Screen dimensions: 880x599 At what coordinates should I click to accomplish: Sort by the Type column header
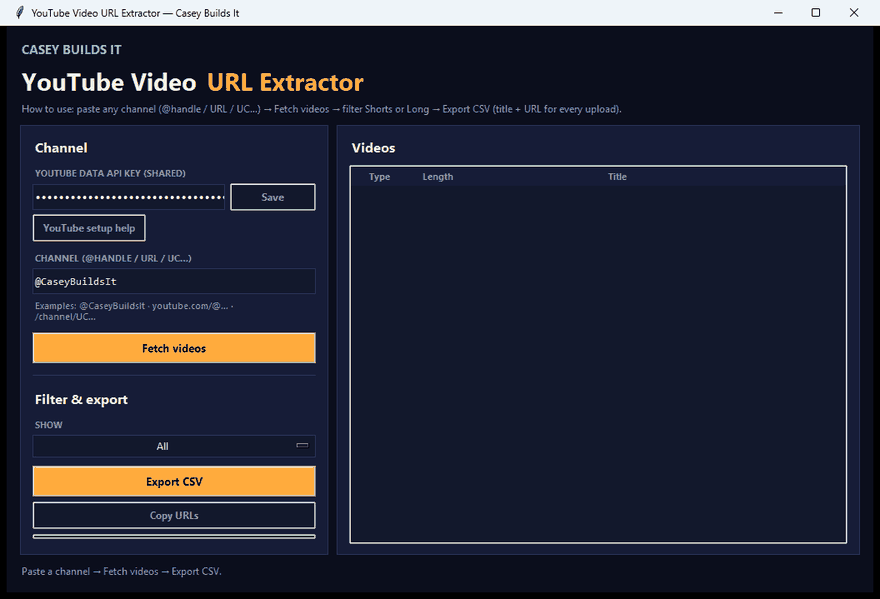(379, 177)
